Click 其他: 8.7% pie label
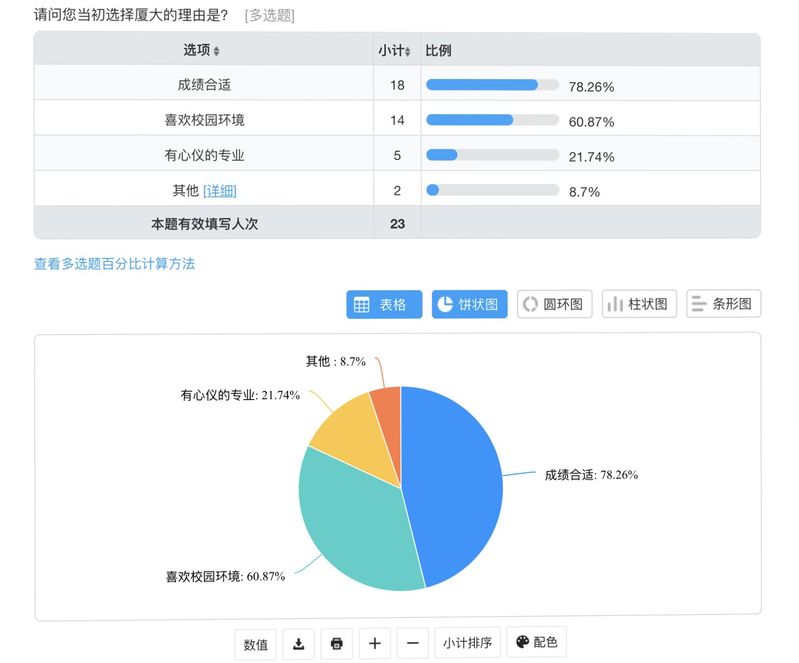This screenshot has width=799, height=663. click(336, 361)
